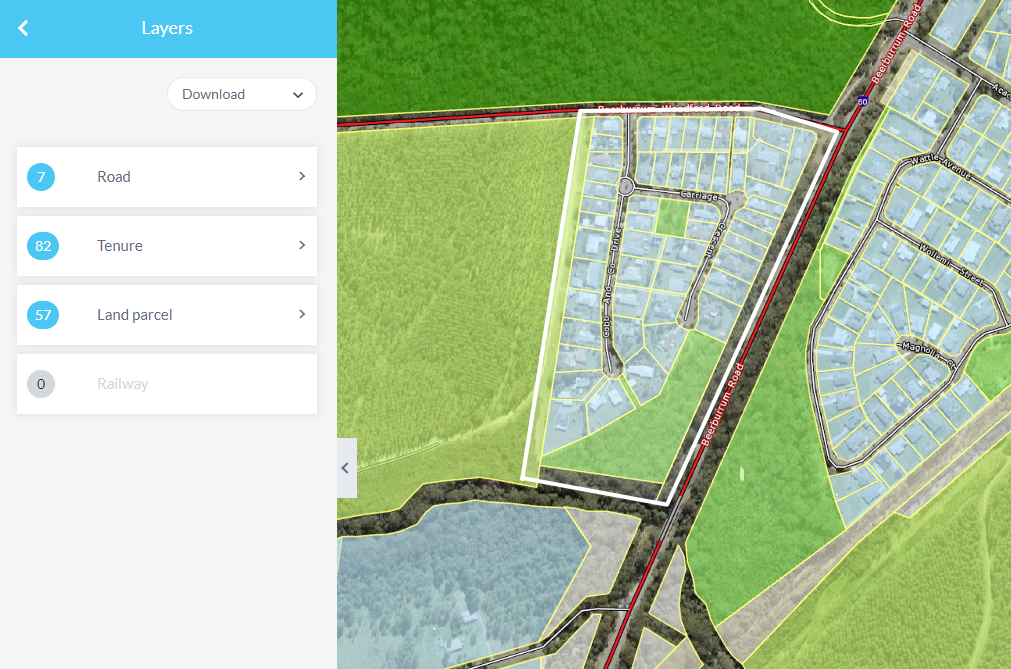Click the Wattle Avenue street label
This screenshot has width=1011, height=669.
[940, 167]
